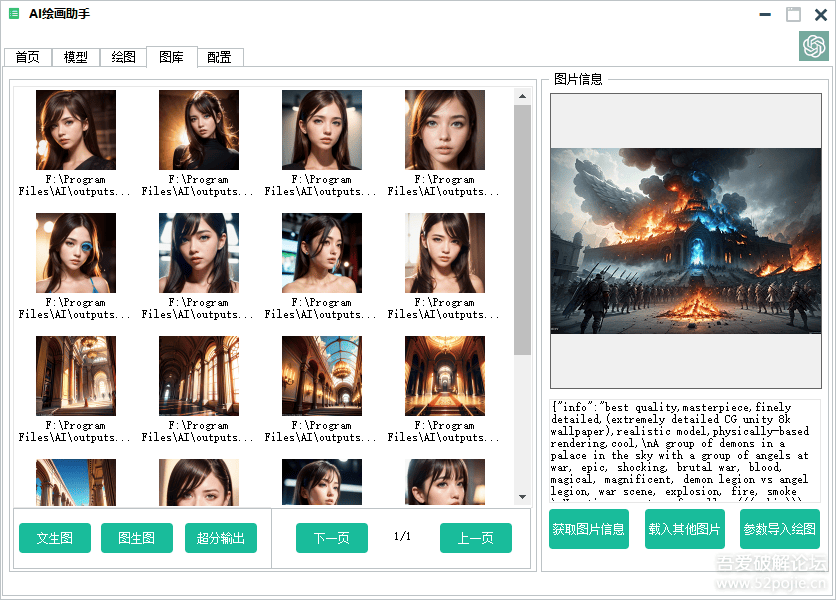Click the 文生图 button
836x600 pixels.
[x=55, y=538]
